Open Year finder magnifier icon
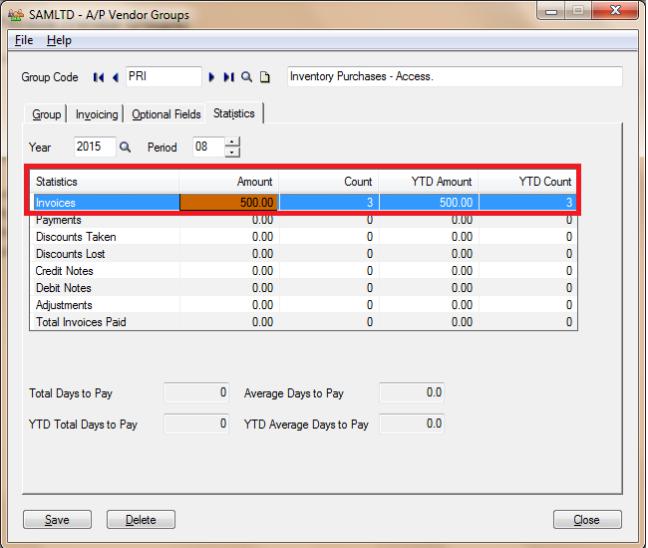Image resolution: width=648 pixels, height=548 pixels. click(x=125, y=147)
